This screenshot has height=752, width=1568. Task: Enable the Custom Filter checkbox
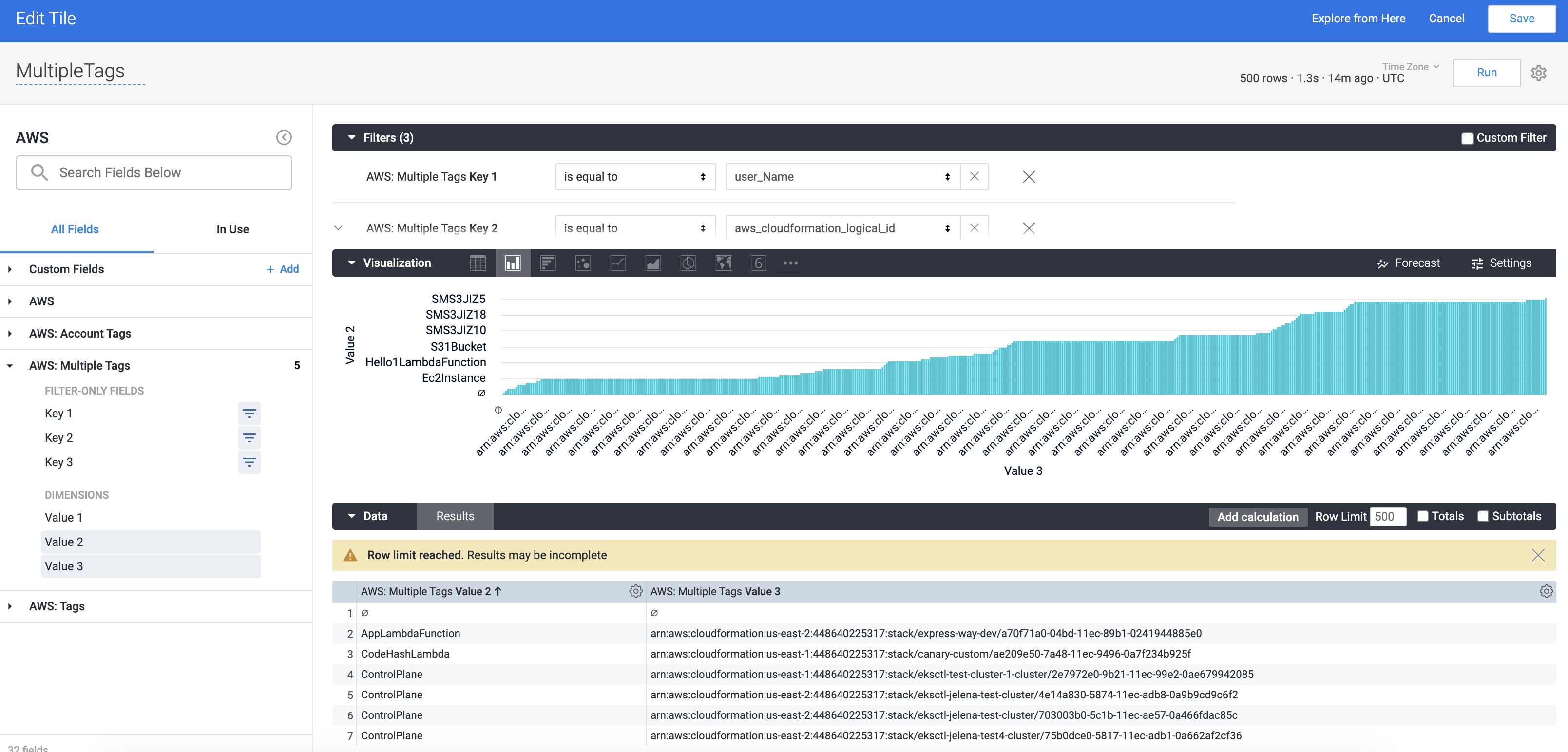click(x=1467, y=139)
